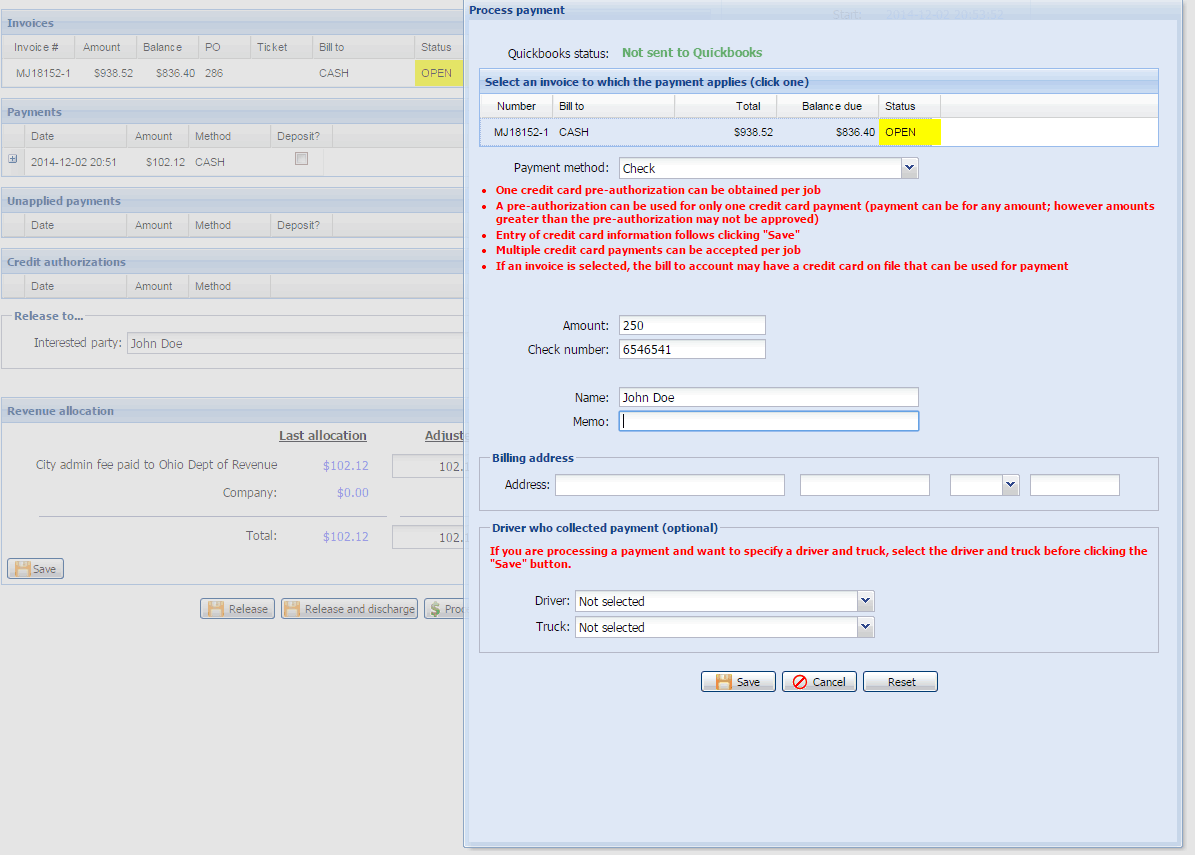This screenshot has width=1195, height=855.
Task: Click the Name field with John Doe
Action: 768,397
